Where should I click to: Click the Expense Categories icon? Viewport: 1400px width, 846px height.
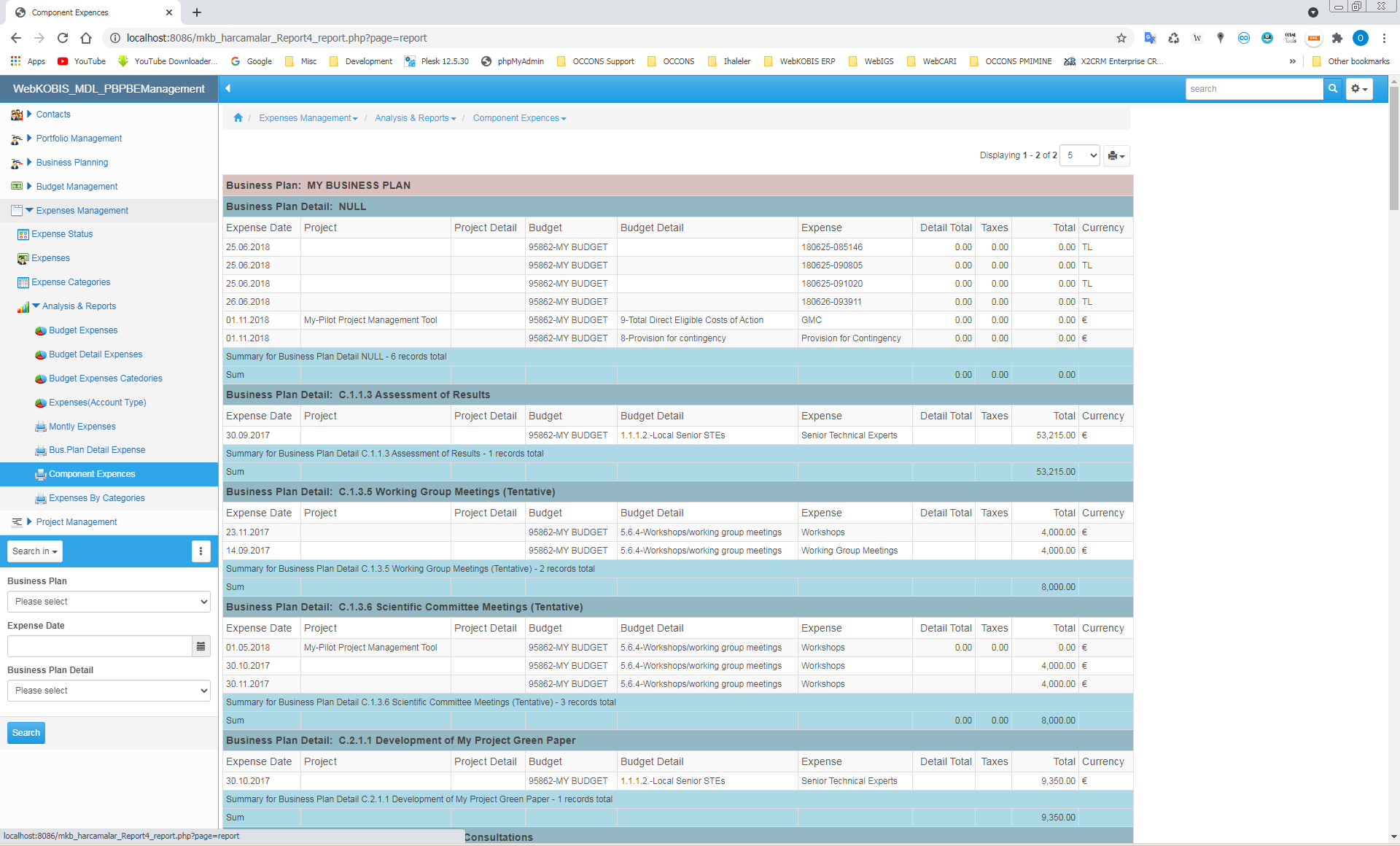click(23, 282)
